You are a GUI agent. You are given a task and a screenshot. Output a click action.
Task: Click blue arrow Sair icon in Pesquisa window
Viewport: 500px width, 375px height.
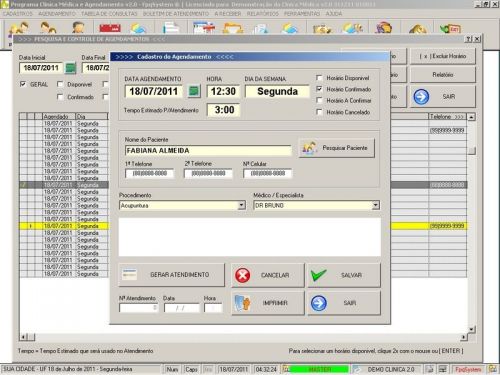(x=421, y=97)
